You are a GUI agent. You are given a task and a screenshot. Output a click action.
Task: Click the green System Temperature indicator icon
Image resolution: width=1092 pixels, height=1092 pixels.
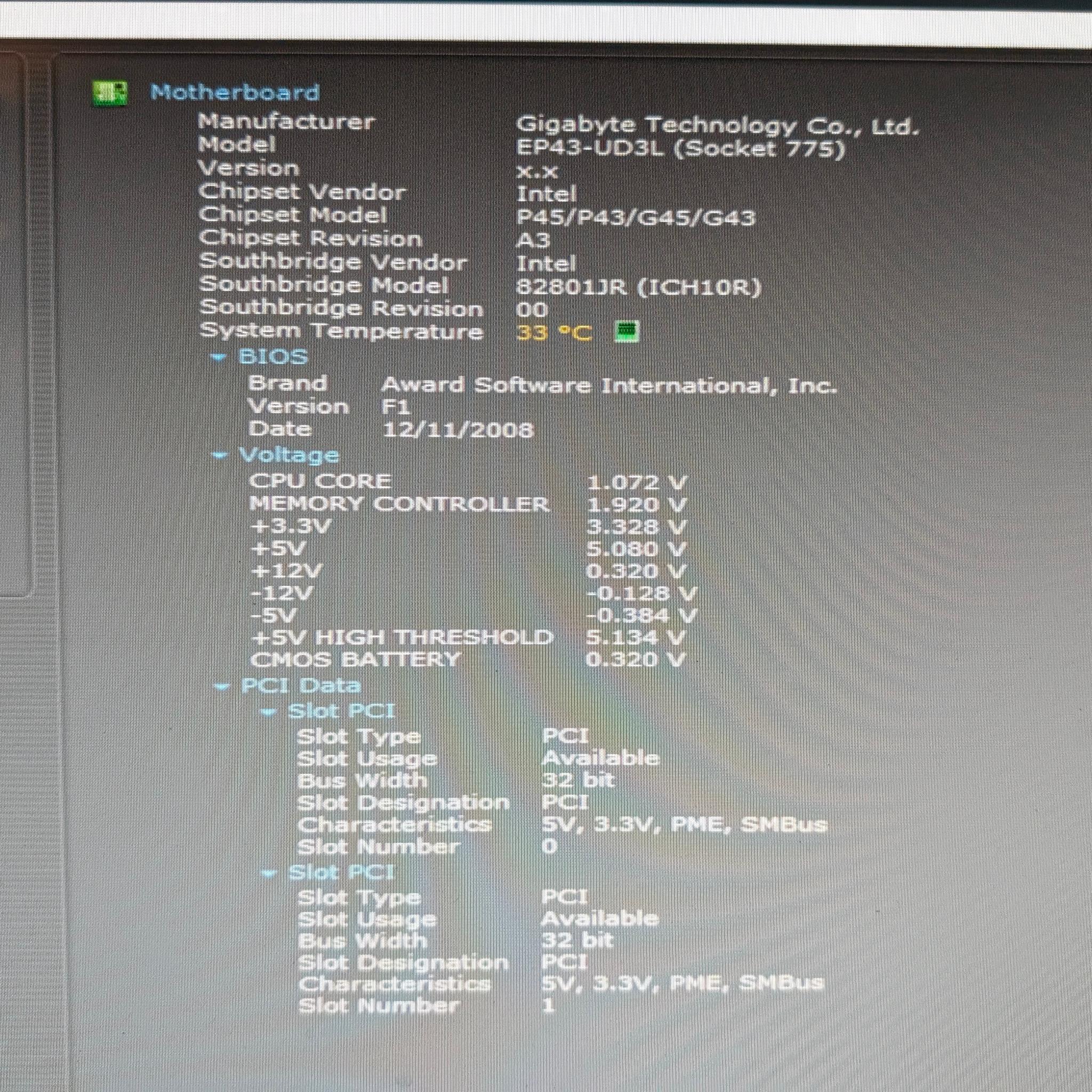(627, 332)
